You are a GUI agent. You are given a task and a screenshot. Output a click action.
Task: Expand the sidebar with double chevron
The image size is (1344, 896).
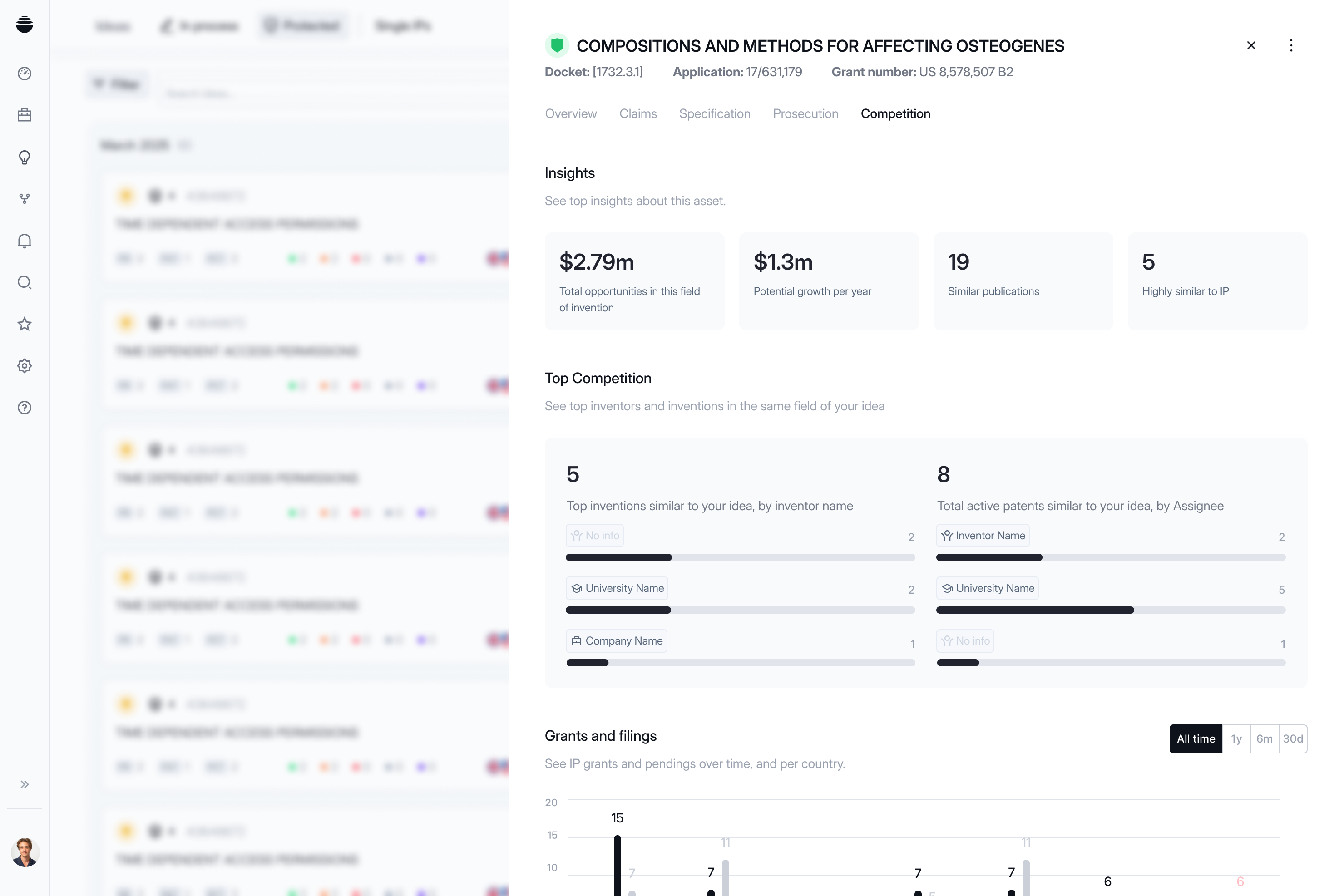click(x=25, y=784)
